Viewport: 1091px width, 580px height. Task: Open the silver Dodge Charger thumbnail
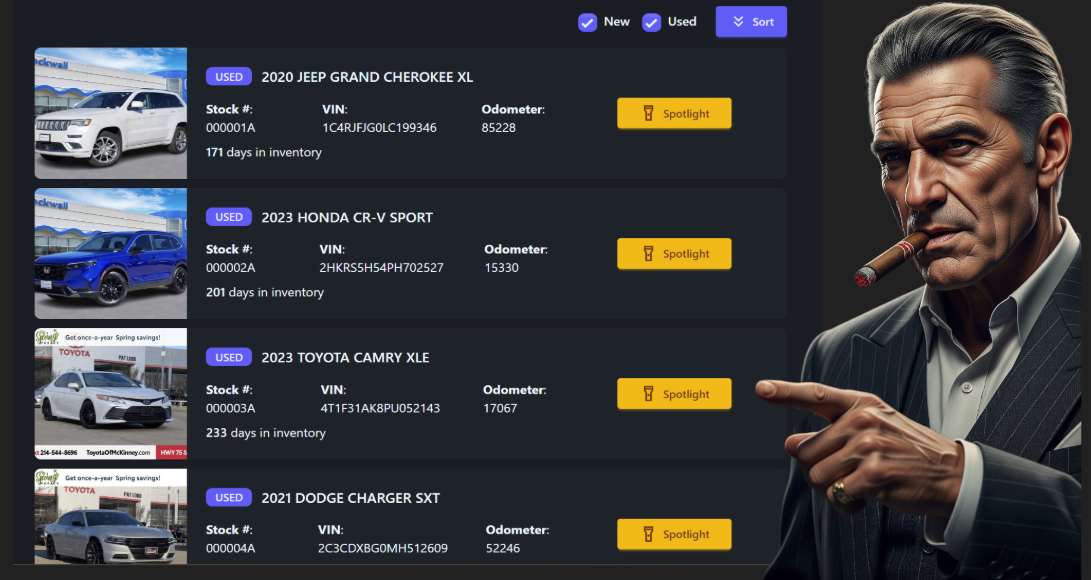click(111, 517)
